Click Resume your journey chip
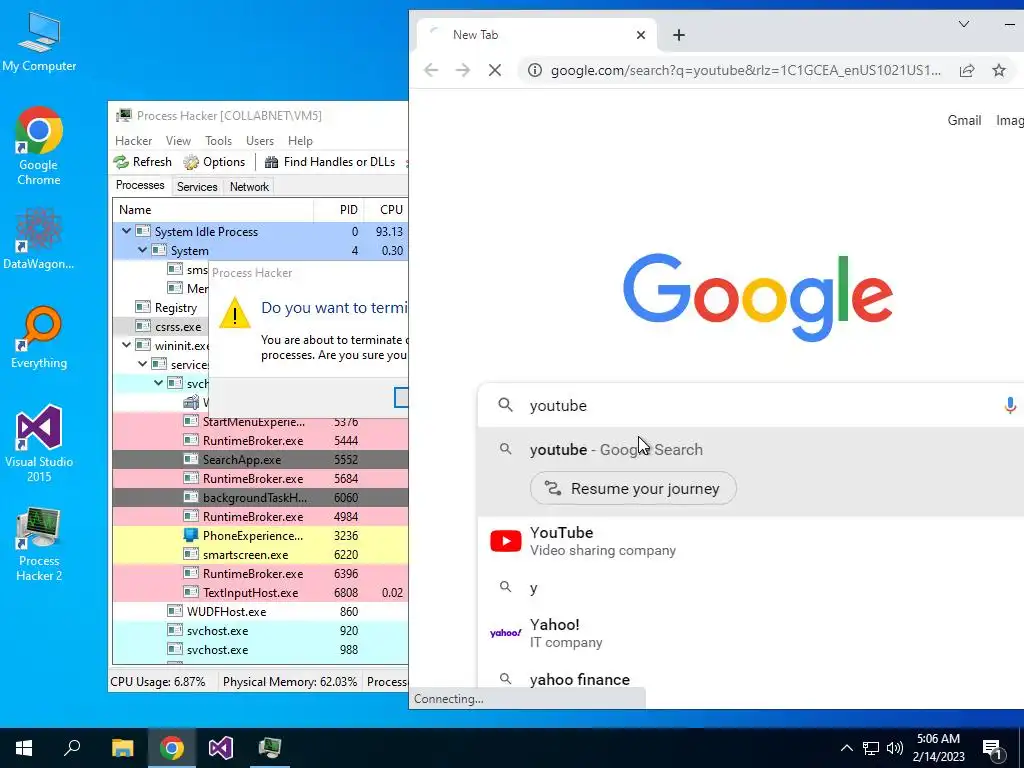1024x768 pixels. [x=633, y=488]
